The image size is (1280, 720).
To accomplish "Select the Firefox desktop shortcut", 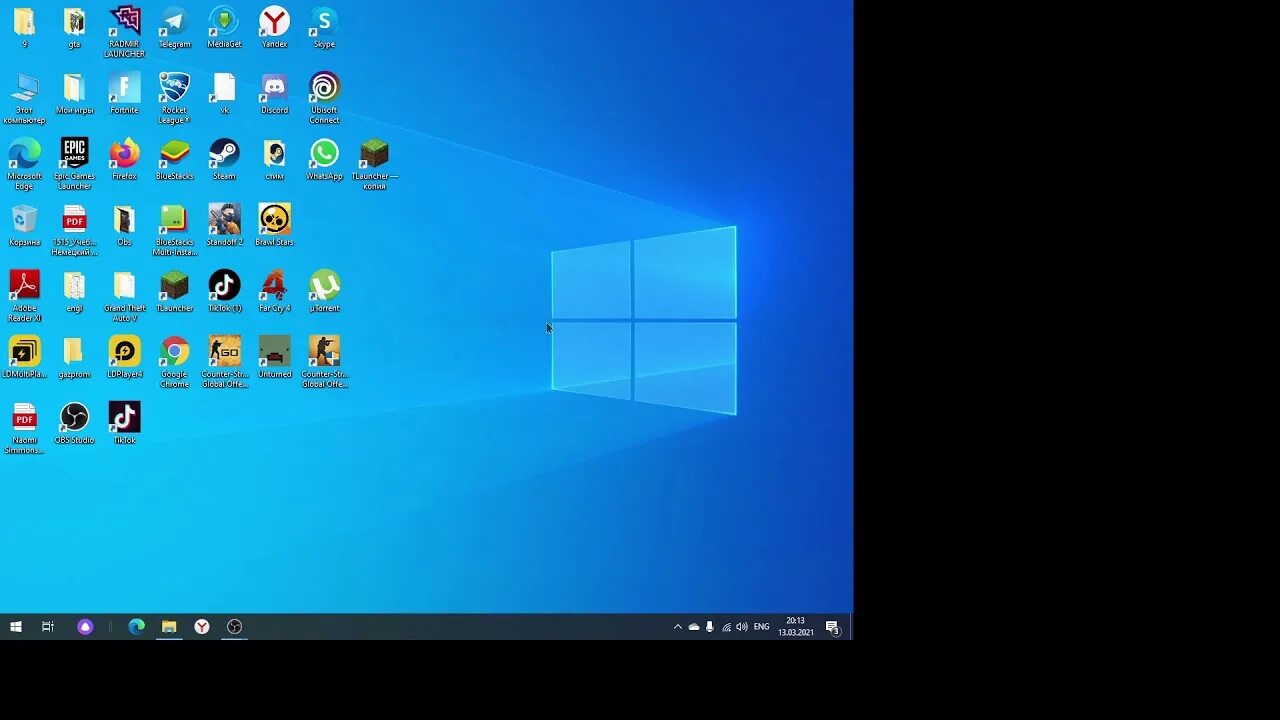I will (124, 159).
